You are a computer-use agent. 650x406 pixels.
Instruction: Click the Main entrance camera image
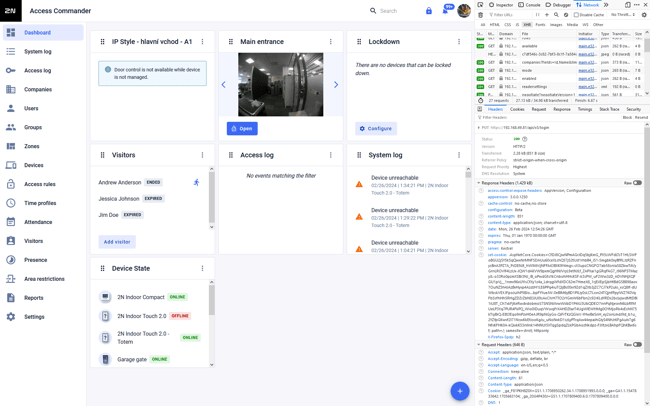coord(281,85)
